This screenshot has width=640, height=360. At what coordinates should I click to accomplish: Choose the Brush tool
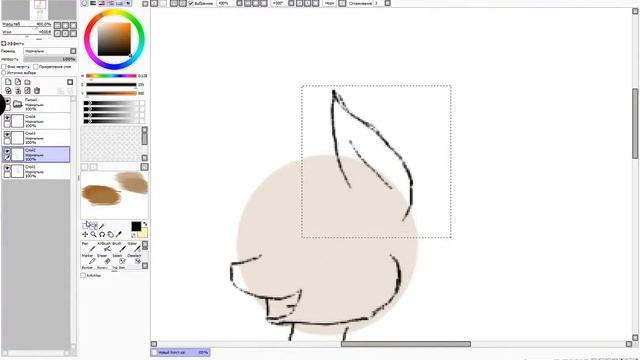pyautogui.click(x=119, y=247)
